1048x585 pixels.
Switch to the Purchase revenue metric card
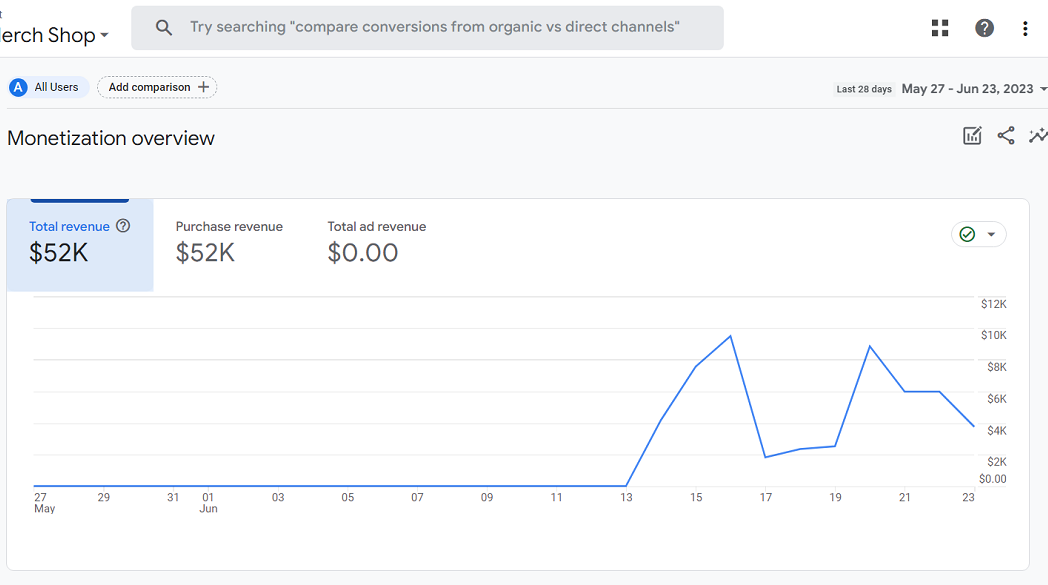pyautogui.click(x=229, y=240)
